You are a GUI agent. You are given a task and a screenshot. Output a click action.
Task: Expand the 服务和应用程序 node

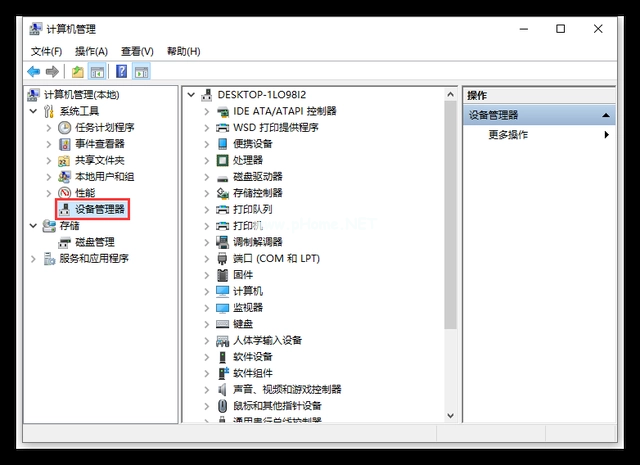pos(34,258)
